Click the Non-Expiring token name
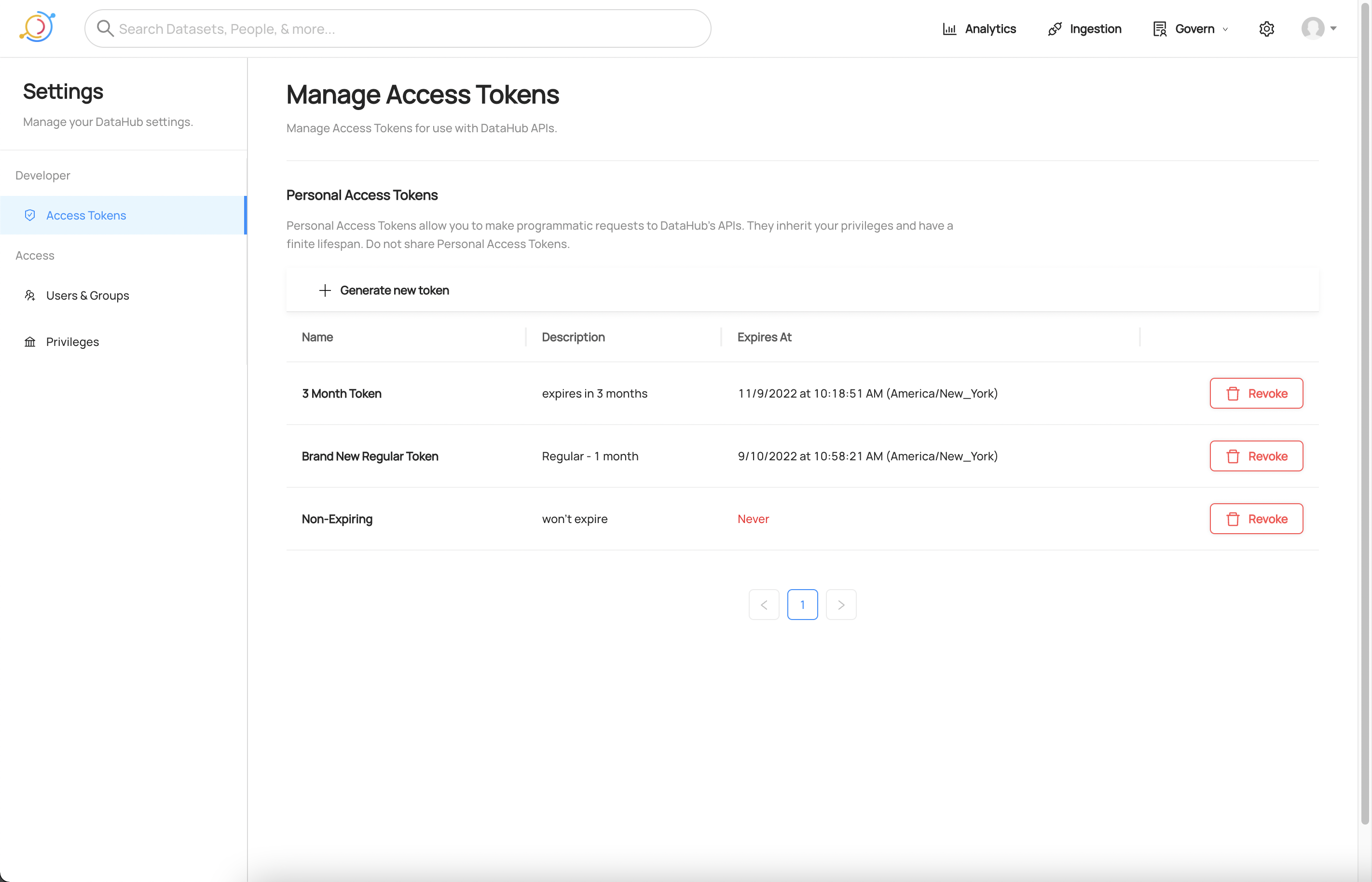This screenshot has height=882, width=1372. click(337, 519)
